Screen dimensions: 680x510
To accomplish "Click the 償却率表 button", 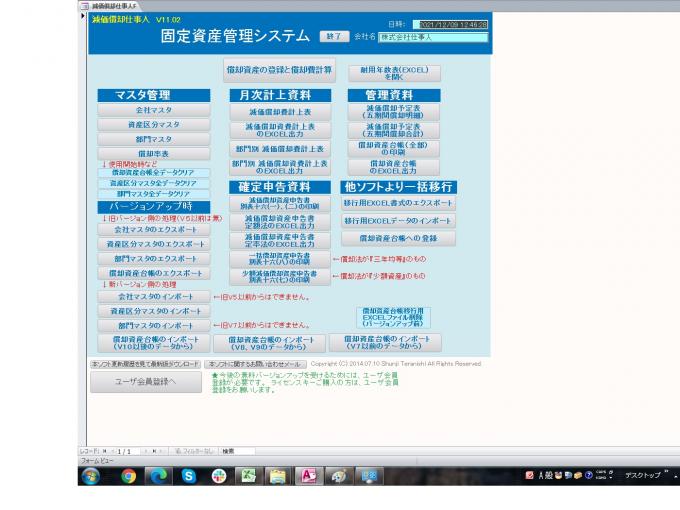I will (153, 154).
